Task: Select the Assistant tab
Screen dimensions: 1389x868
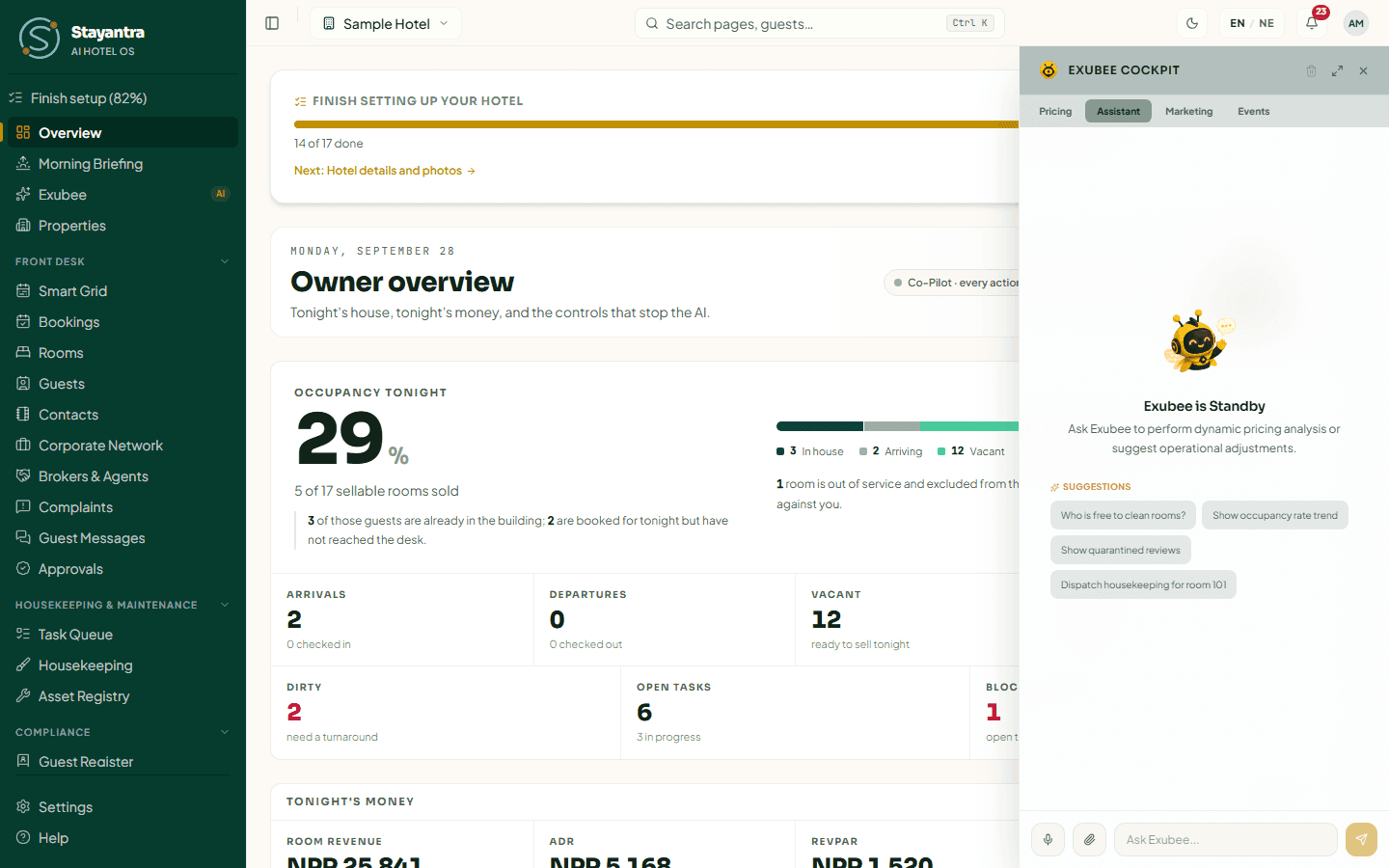Action: click(x=1118, y=111)
